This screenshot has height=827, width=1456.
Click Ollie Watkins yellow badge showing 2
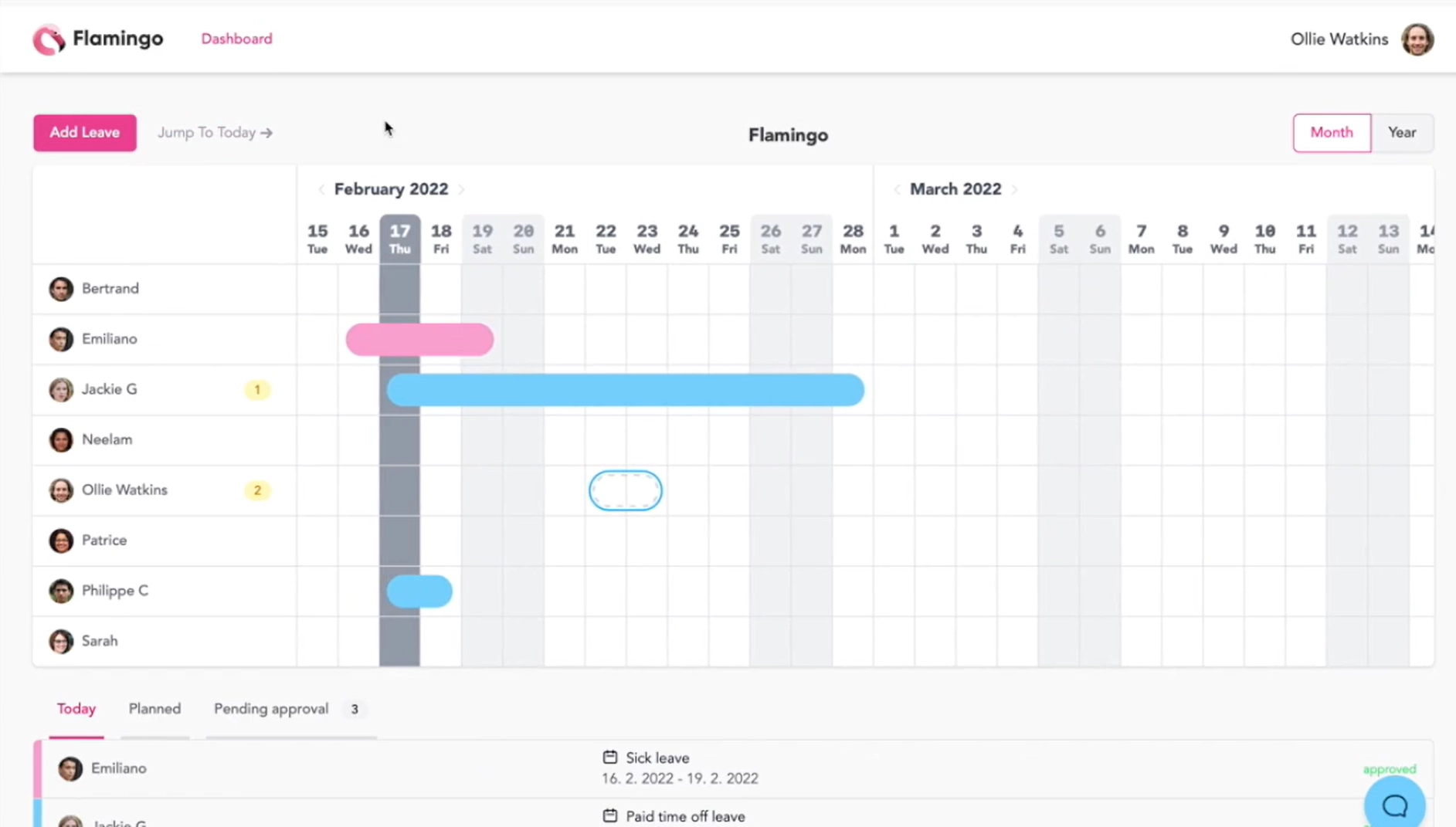[x=257, y=490]
